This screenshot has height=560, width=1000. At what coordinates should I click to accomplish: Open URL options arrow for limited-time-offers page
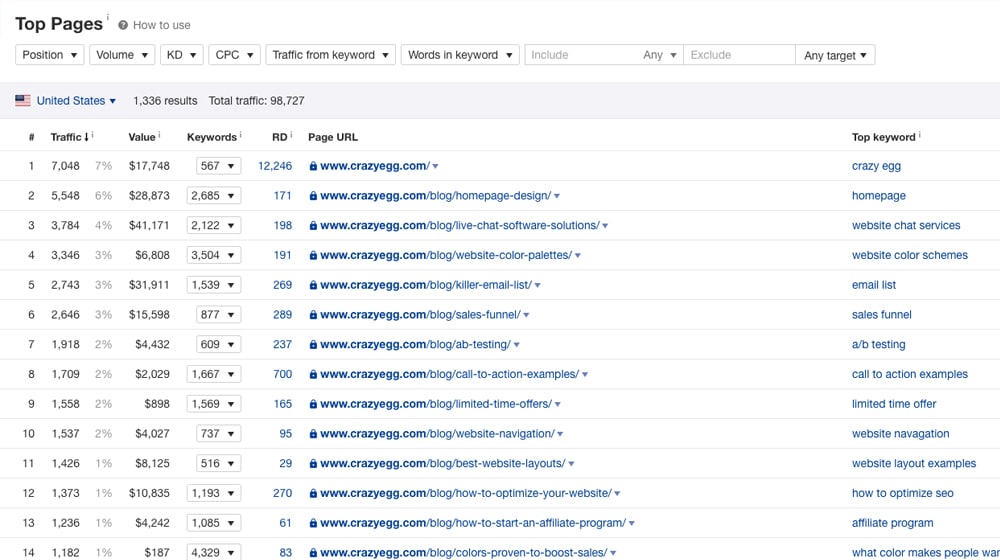pos(557,404)
